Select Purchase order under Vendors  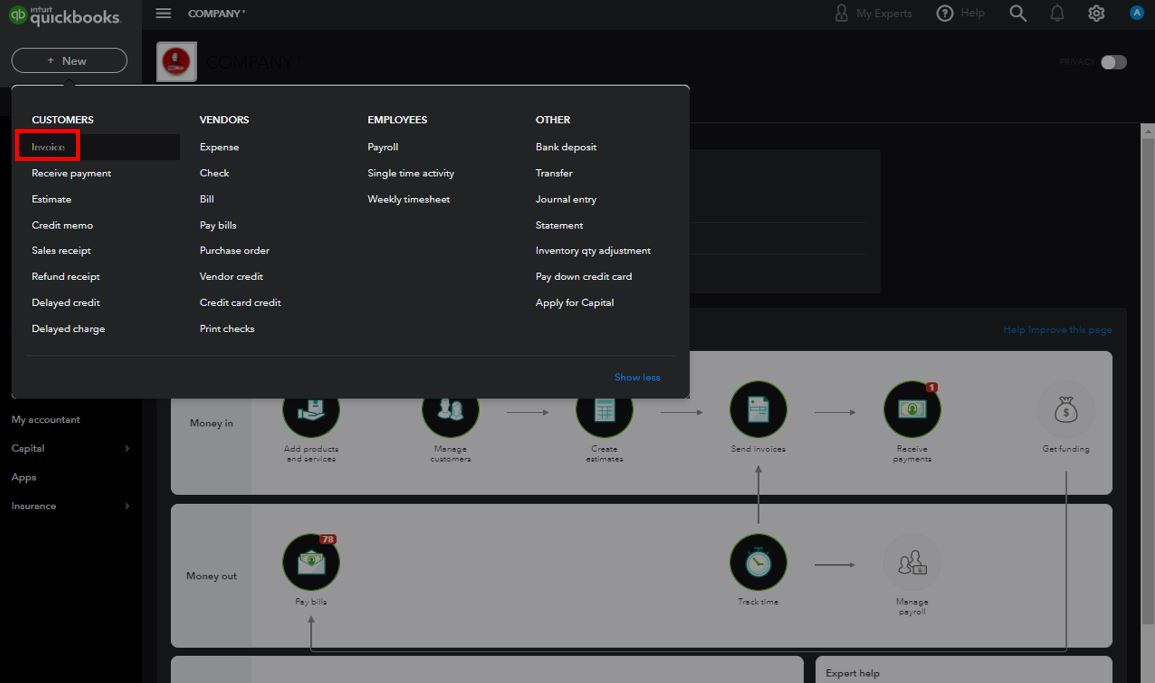click(234, 250)
